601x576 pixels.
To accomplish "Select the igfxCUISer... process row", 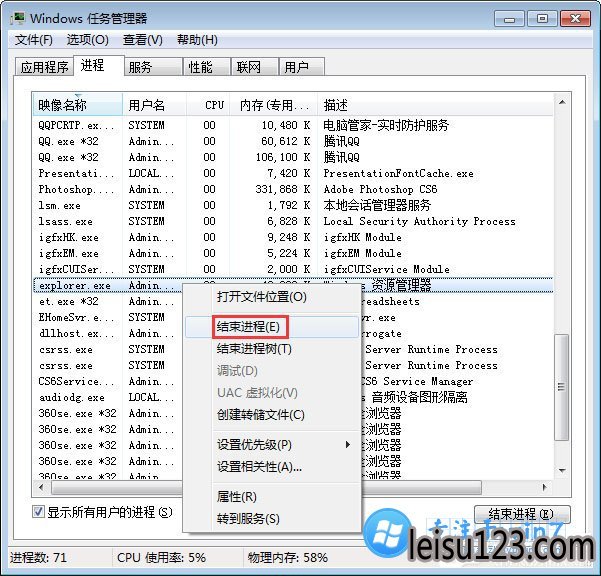I will click(293, 269).
